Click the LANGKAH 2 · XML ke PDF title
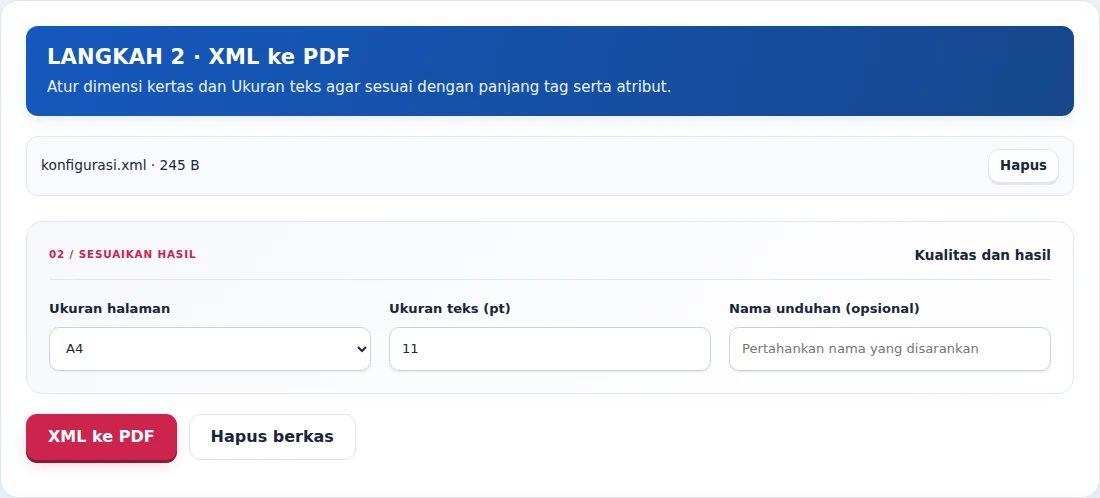The height and width of the screenshot is (498, 1100). (199, 57)
